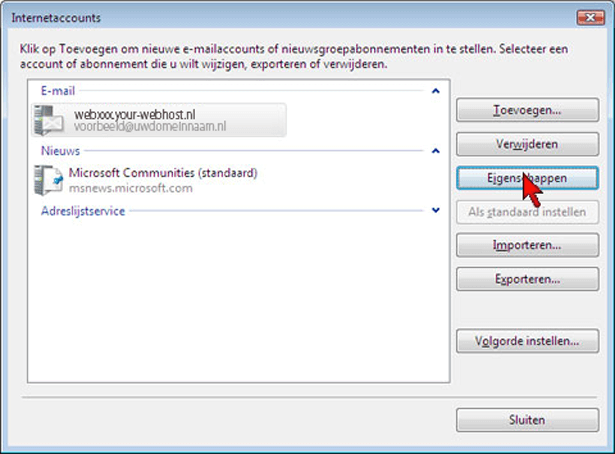Click the Als standaard instellen button
This screenshot has height=454, width=615.
tap(528, 212)
